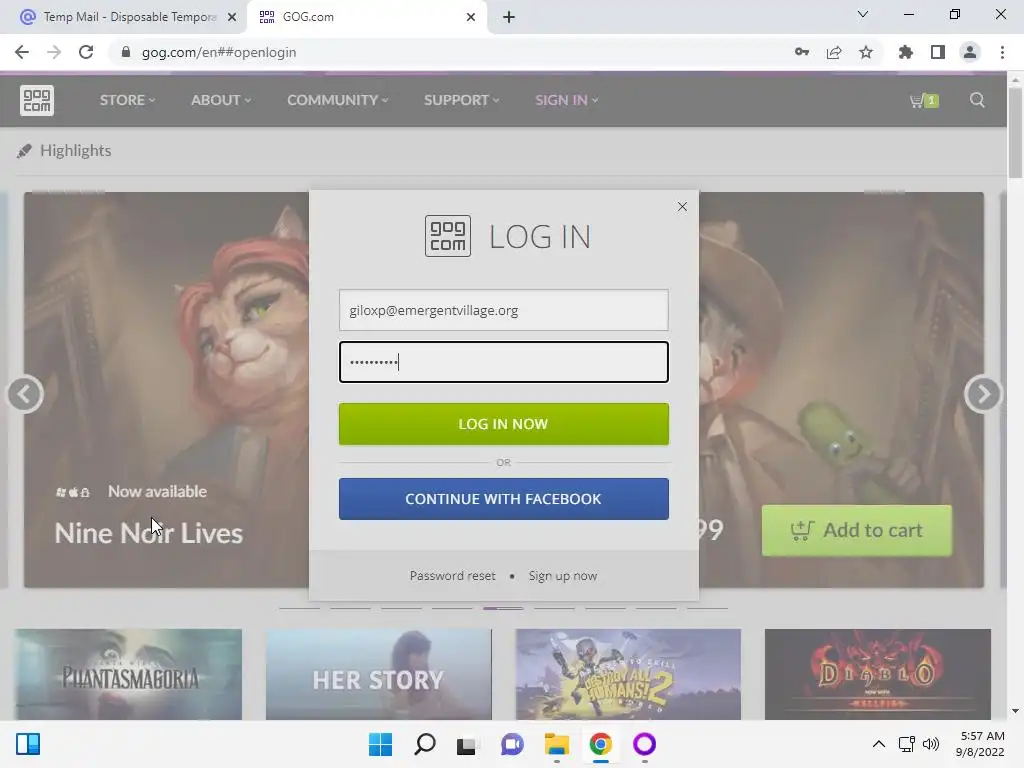
Task: Click the Nine Noir Lives title
Action: coord(149,534)
